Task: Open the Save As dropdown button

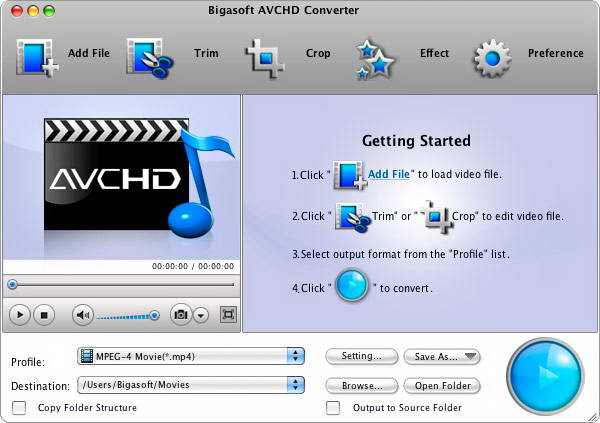Action: pyautogui.click(x=442, y=356)
